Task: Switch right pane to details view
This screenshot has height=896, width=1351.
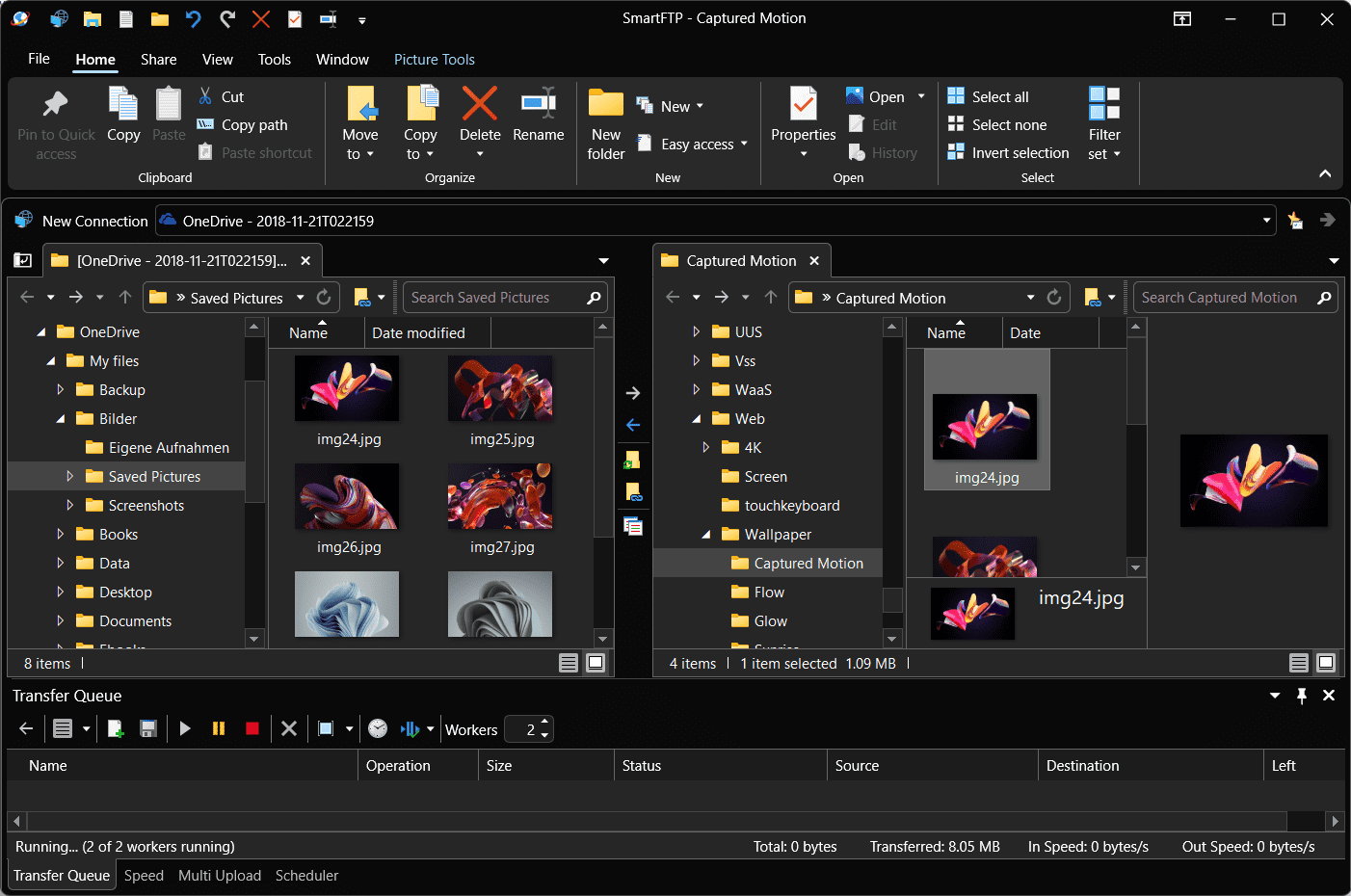Action: pyautogui.click(x=1299, y=663)
